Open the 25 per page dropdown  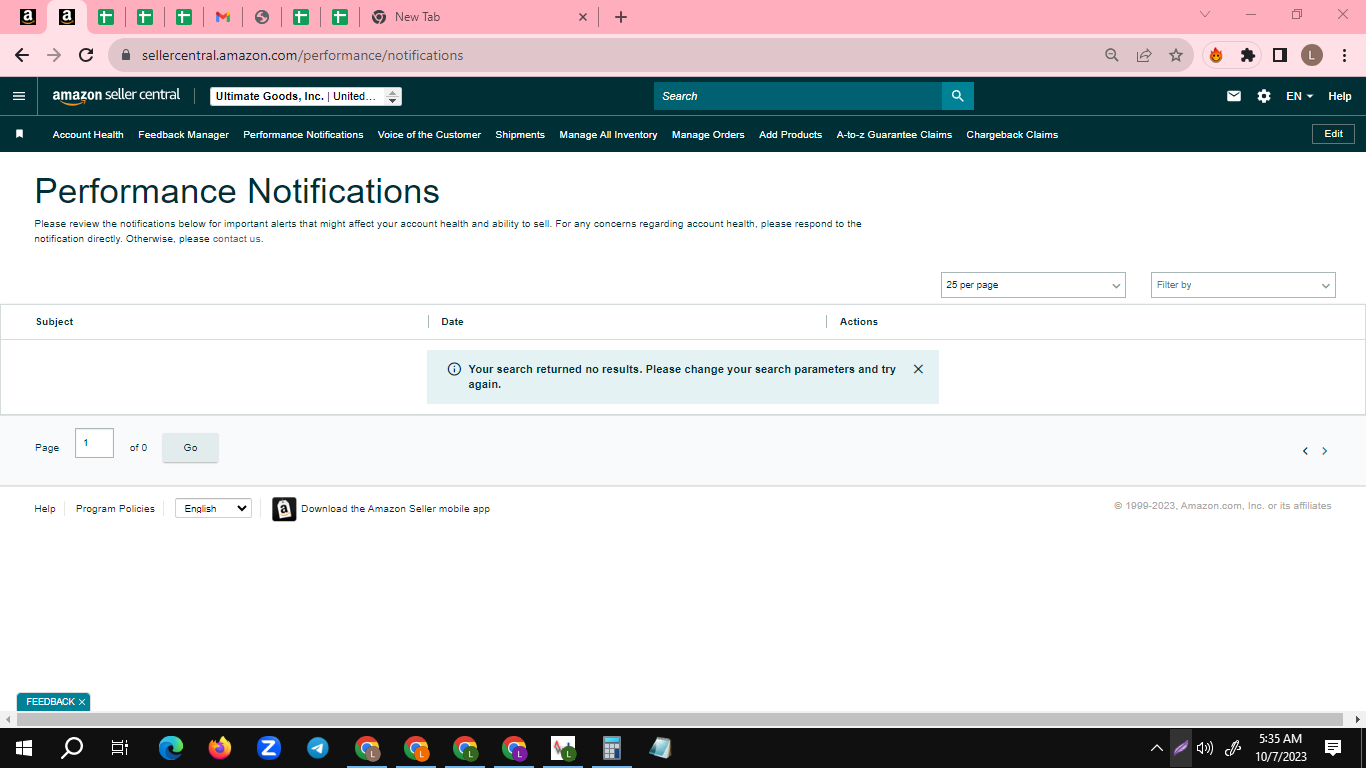point(1033,285)
